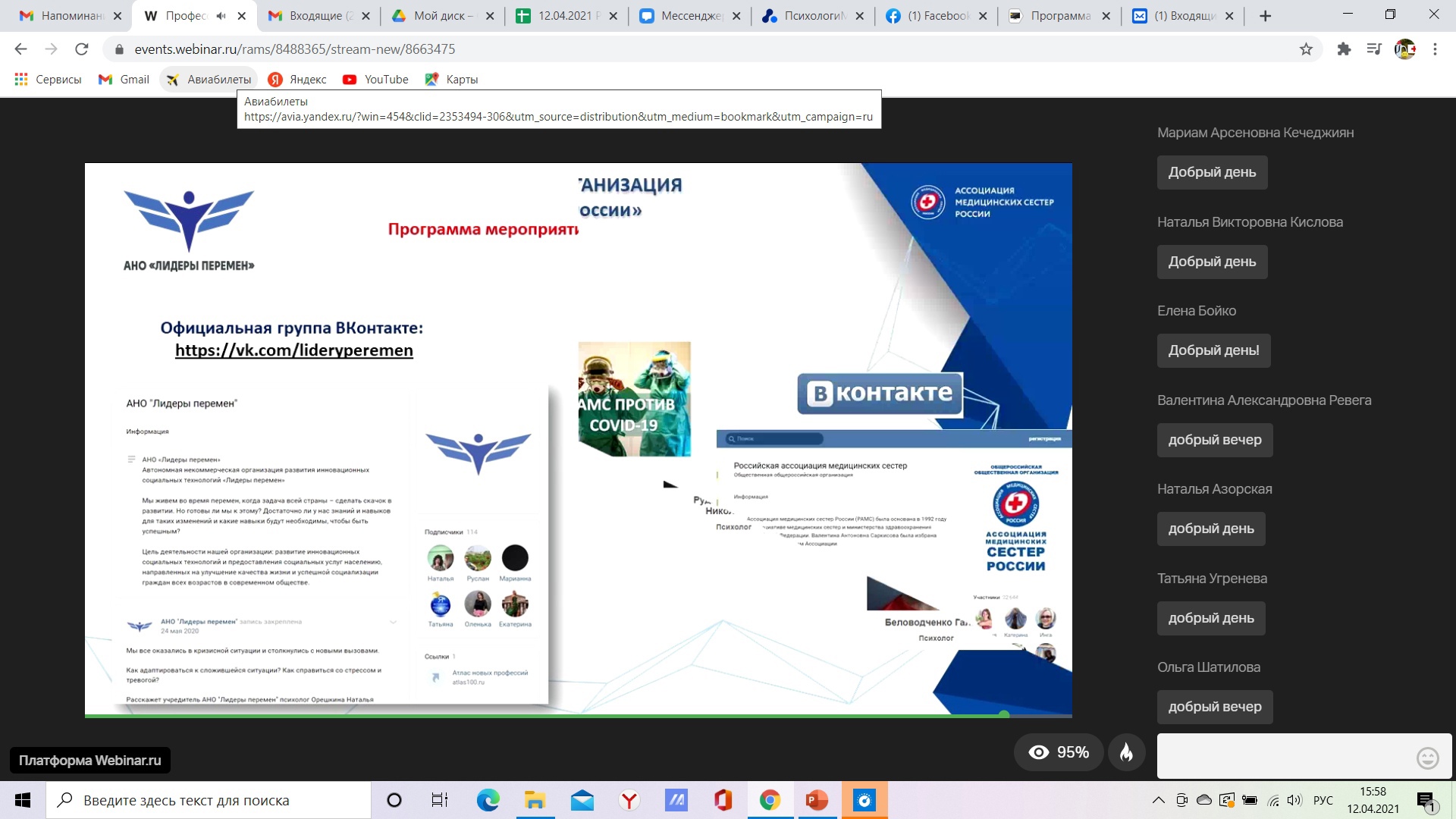The width and height of the screenshot is (1456, 819).
Task: Open the Windows notification center icon
Action: [x=1425, y=800]
